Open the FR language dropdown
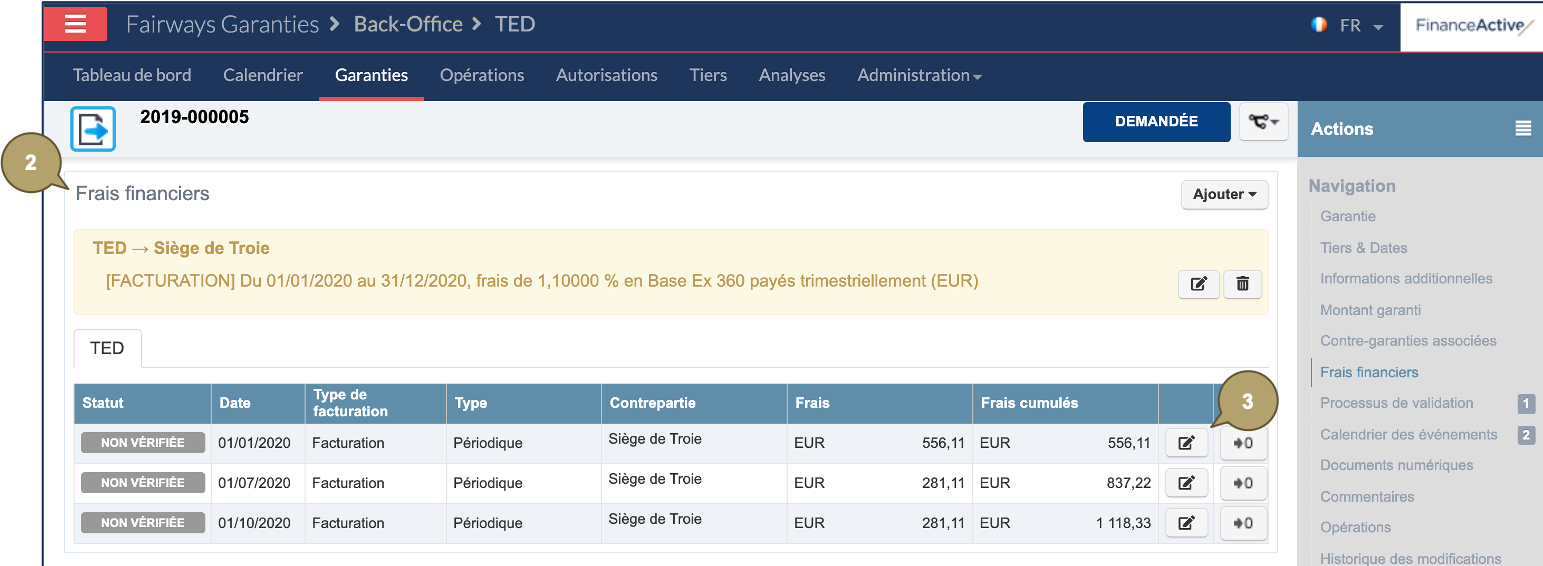 (1361, 26)
